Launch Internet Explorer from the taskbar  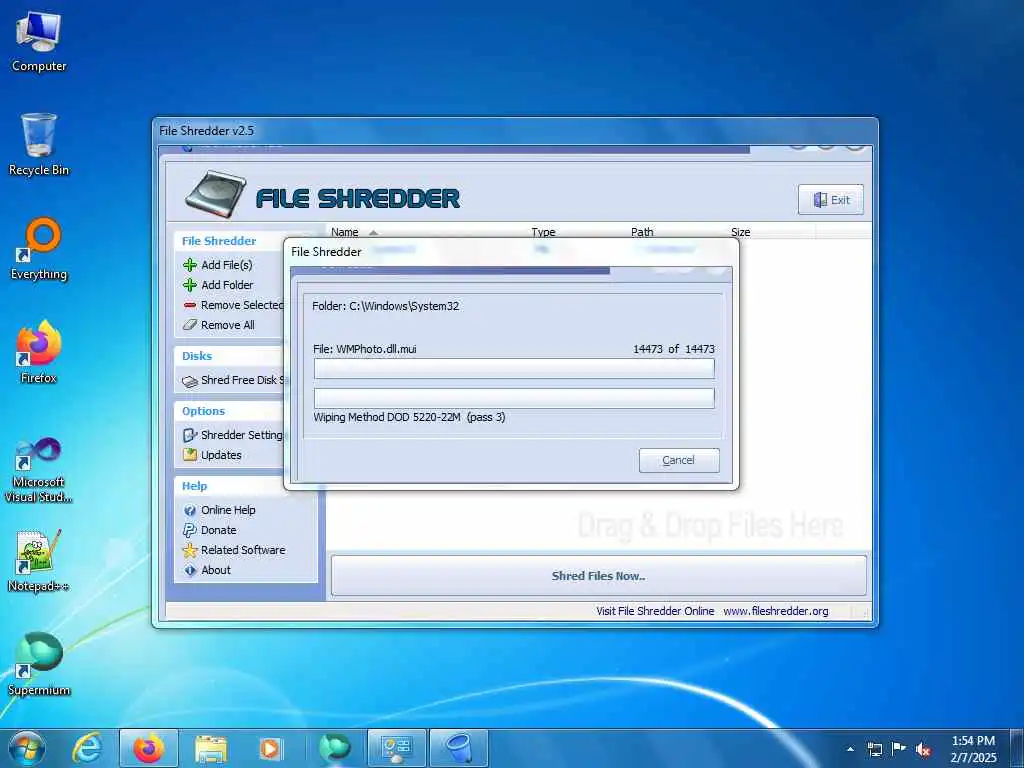pyautogui.click(x=88, y=748)
